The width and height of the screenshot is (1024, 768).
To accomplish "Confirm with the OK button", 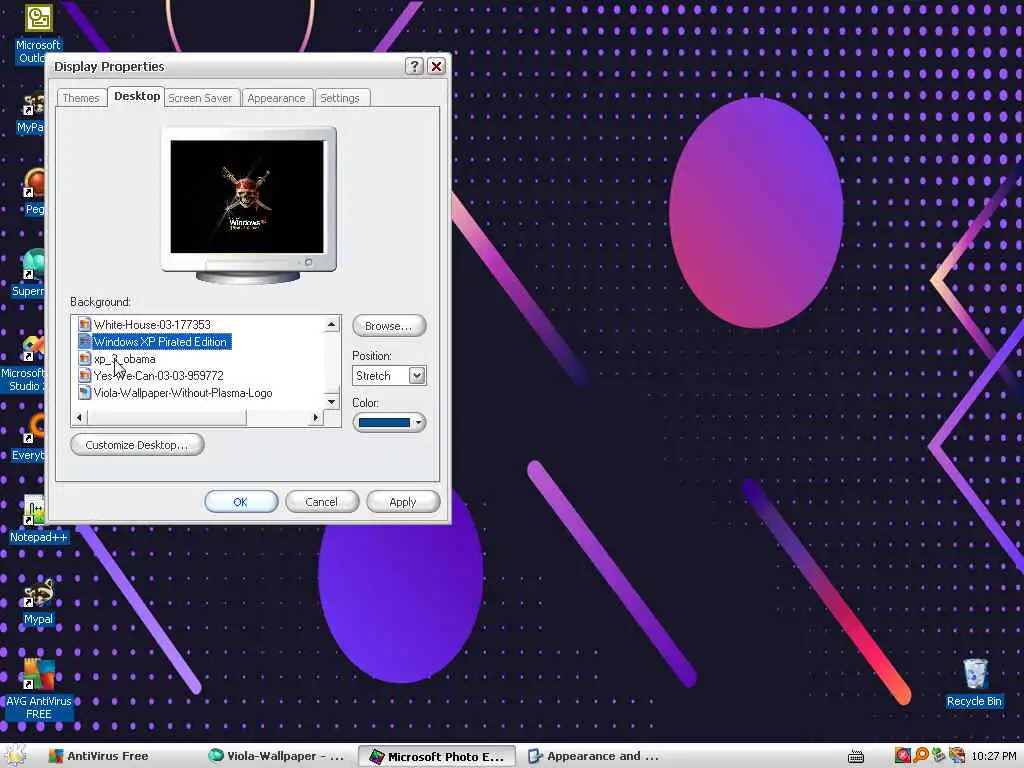I will click(241, 502).
